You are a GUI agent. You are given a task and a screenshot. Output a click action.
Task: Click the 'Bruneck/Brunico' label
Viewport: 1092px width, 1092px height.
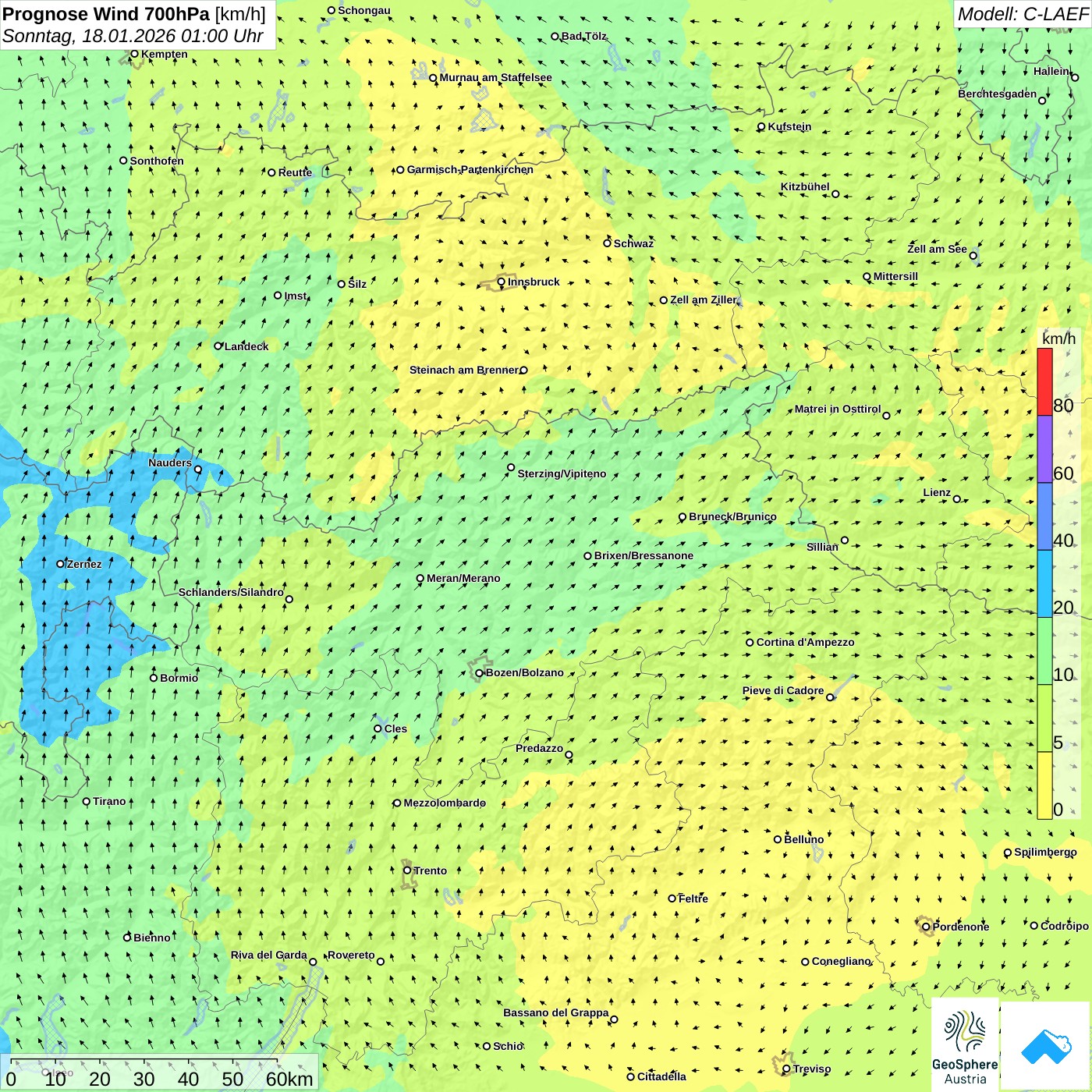[x=732, y=516]
